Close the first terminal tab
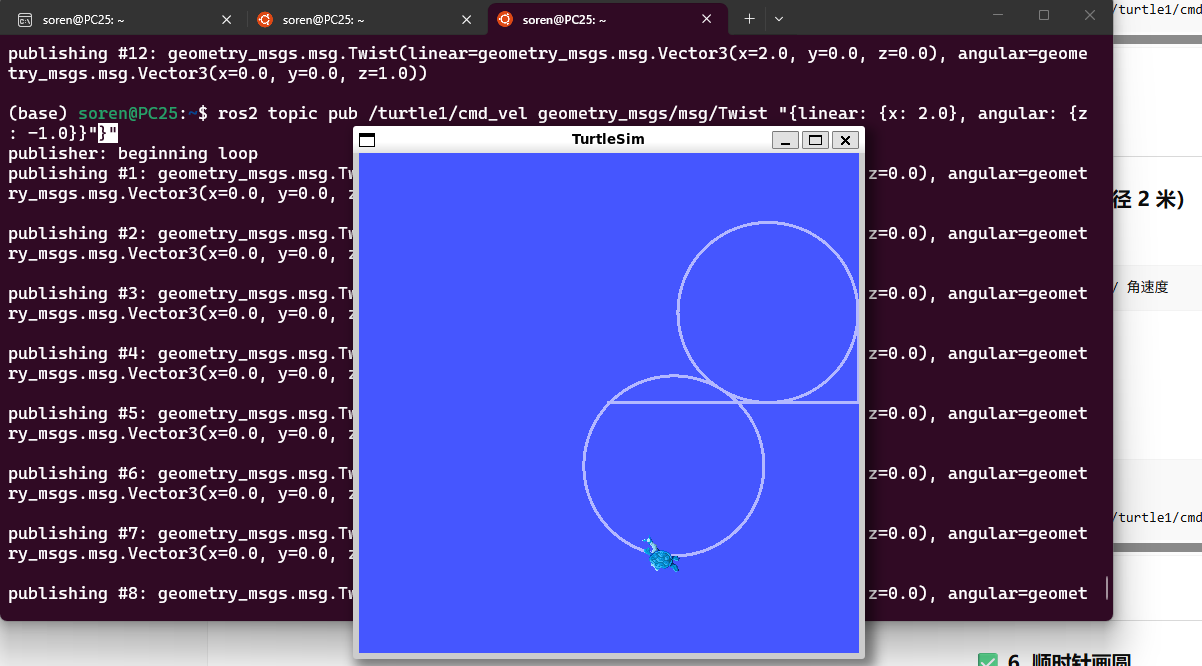1202x666 pixels. pyautogui.click(x=227, y=19)
